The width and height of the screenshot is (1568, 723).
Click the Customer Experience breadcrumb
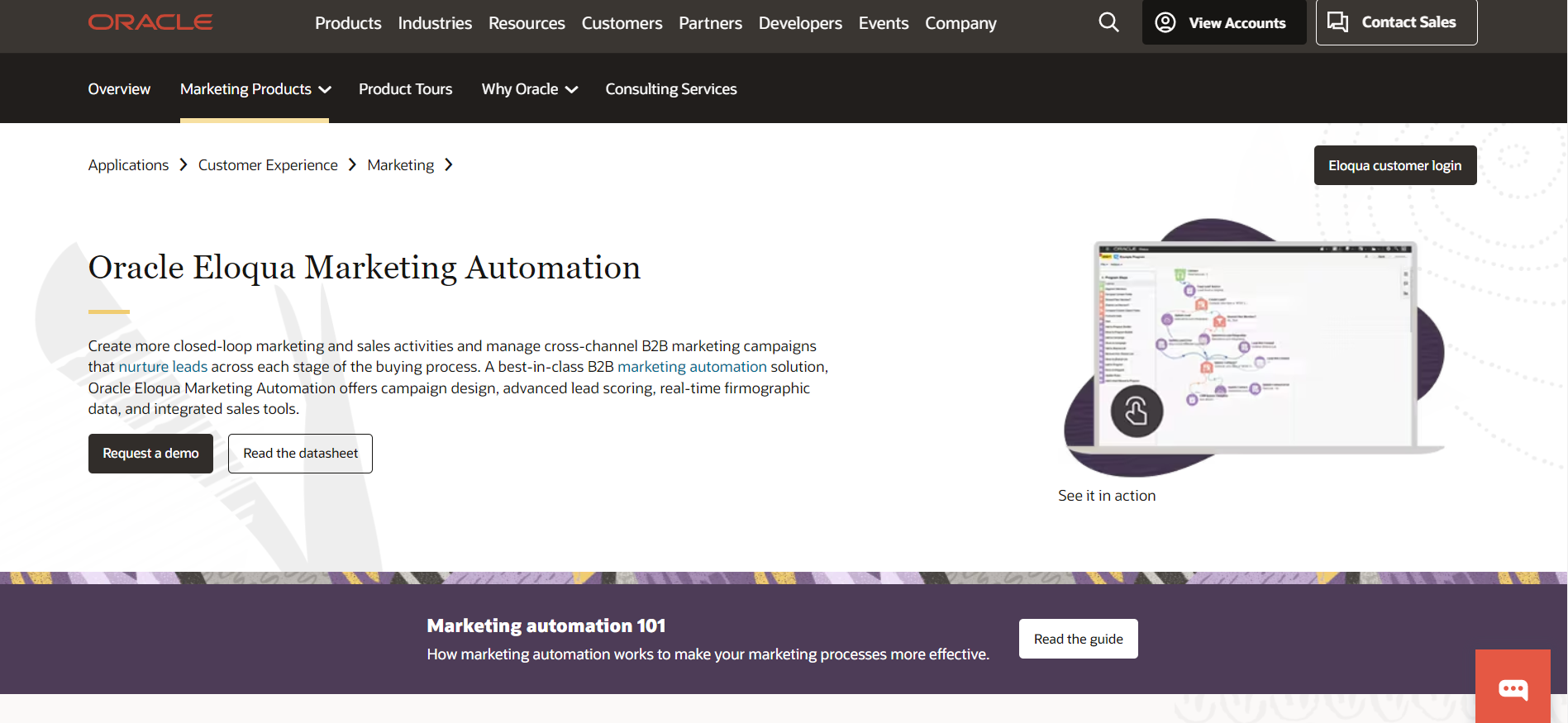pos(268,165)
